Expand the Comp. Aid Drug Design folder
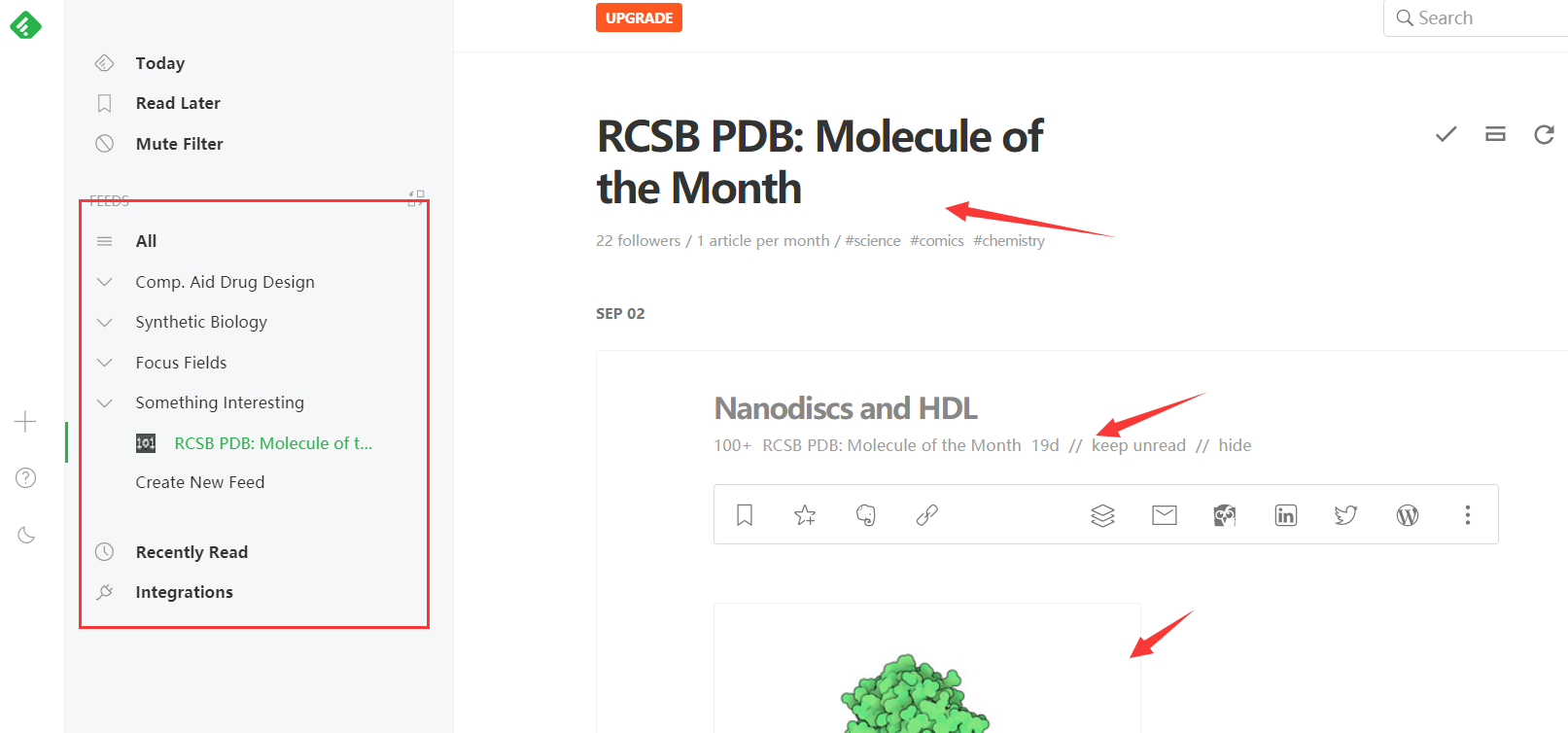The height and width of the screenshot is (733, 1568). click(x=105, y=282)
